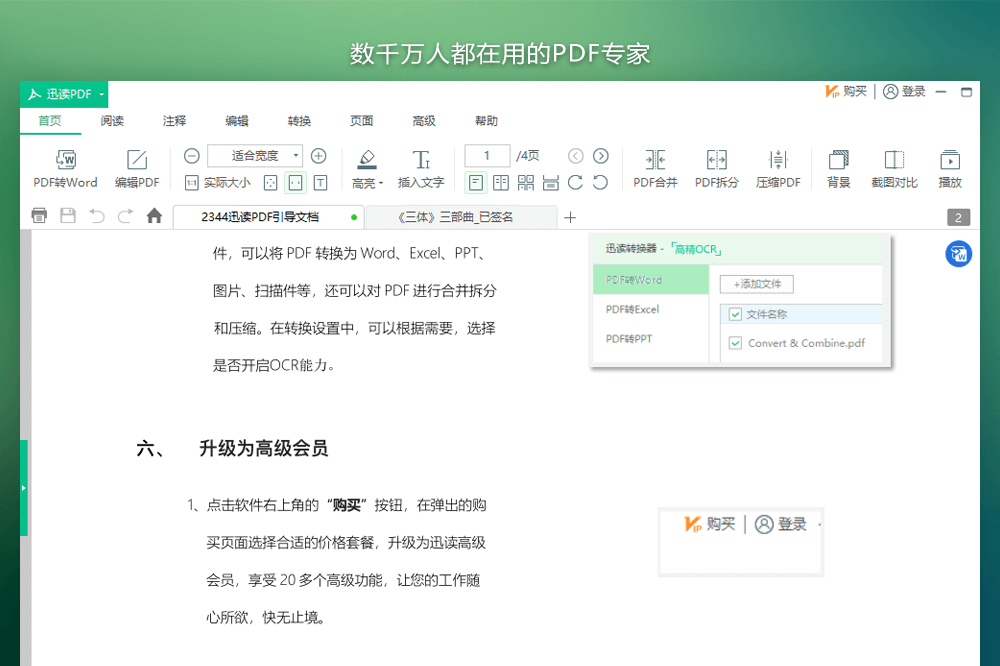Switch to the 注释 ribbon tab
The image size is (1000, 666).
(174, 121)
